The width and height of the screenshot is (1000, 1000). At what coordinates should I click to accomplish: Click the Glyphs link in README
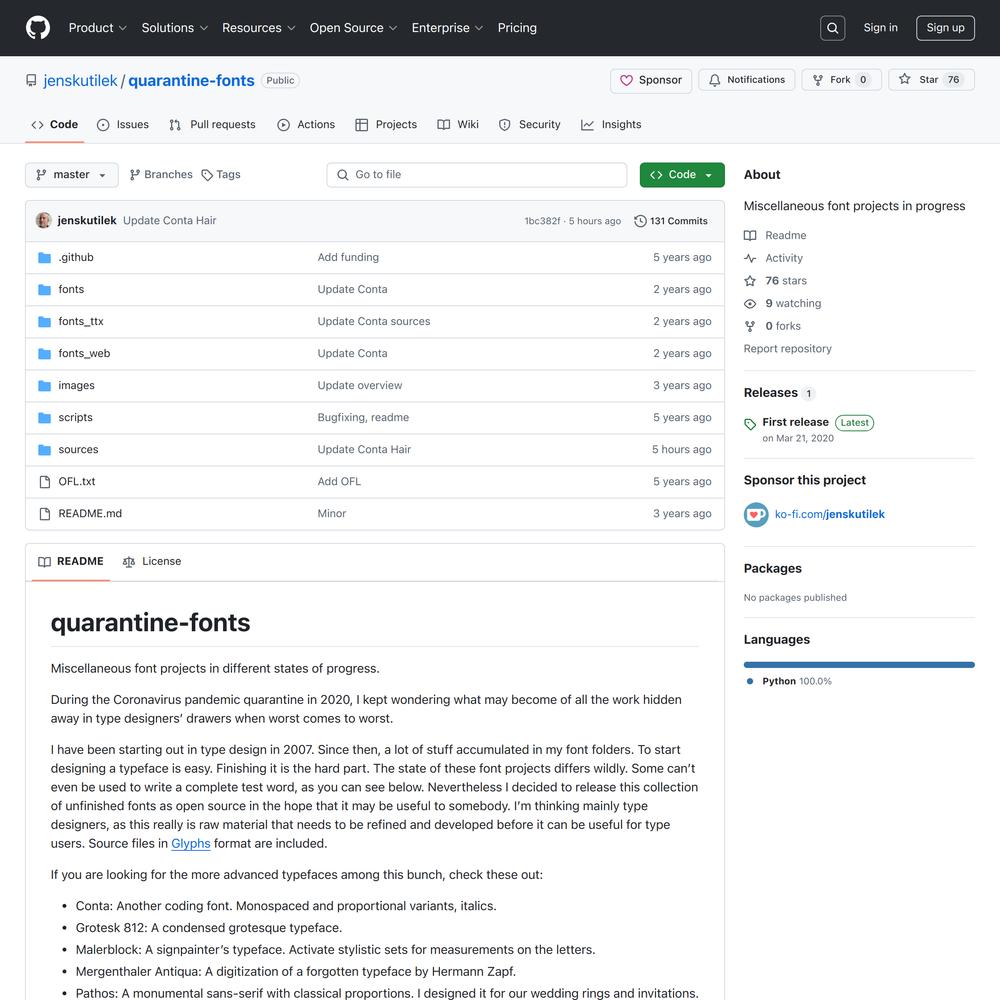point(191,844)
